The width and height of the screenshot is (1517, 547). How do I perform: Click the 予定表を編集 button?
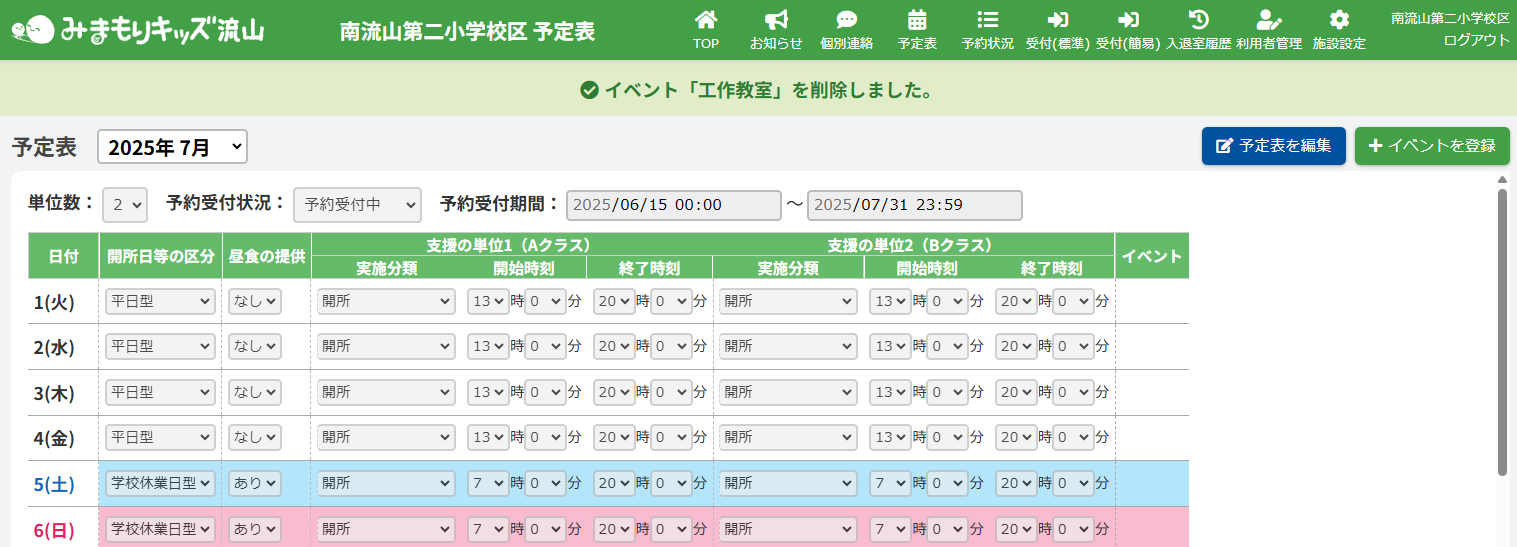tap(1273, 146)
